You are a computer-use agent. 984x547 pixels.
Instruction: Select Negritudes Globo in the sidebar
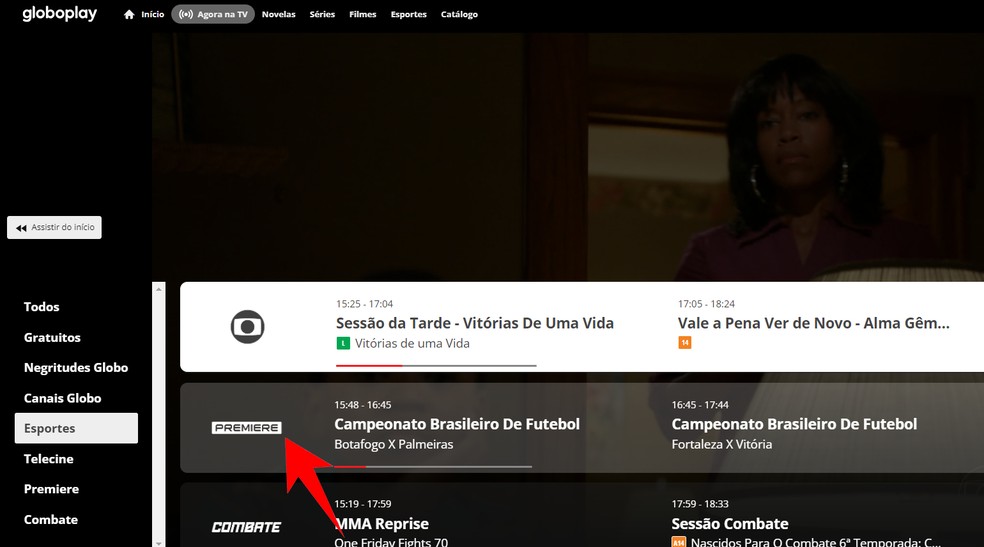pyautogui.click(x=76, y=368)
